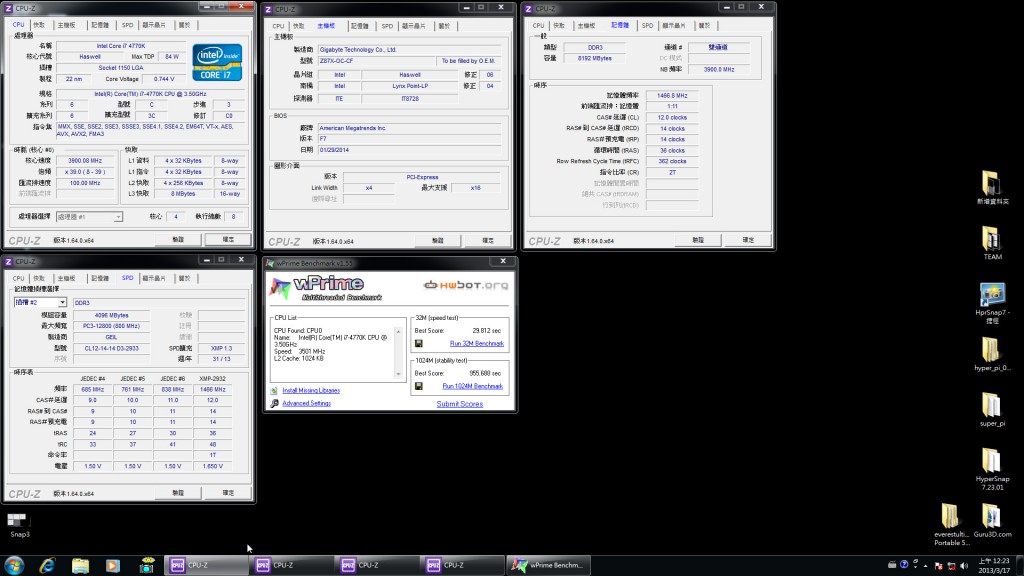Open Windows Media Player from the taskbar
This screenshot has width=1024, height=576.
(113, 565)
